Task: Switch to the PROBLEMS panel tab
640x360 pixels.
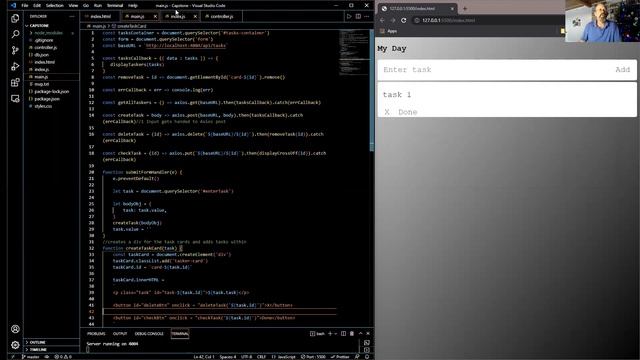Action: tap(96, 333)
